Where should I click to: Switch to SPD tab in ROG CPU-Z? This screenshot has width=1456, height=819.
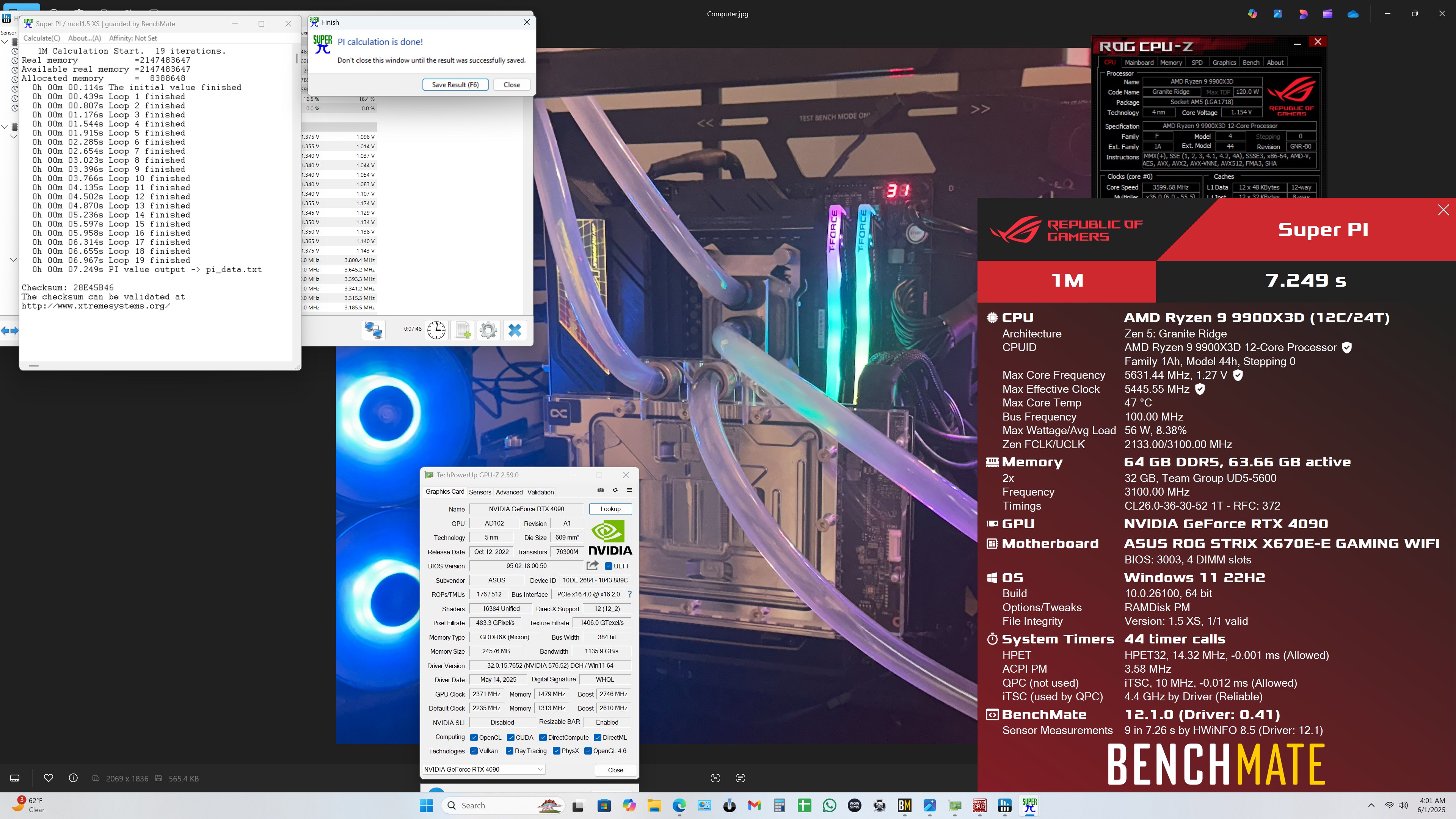click(x=1197, y=62)
